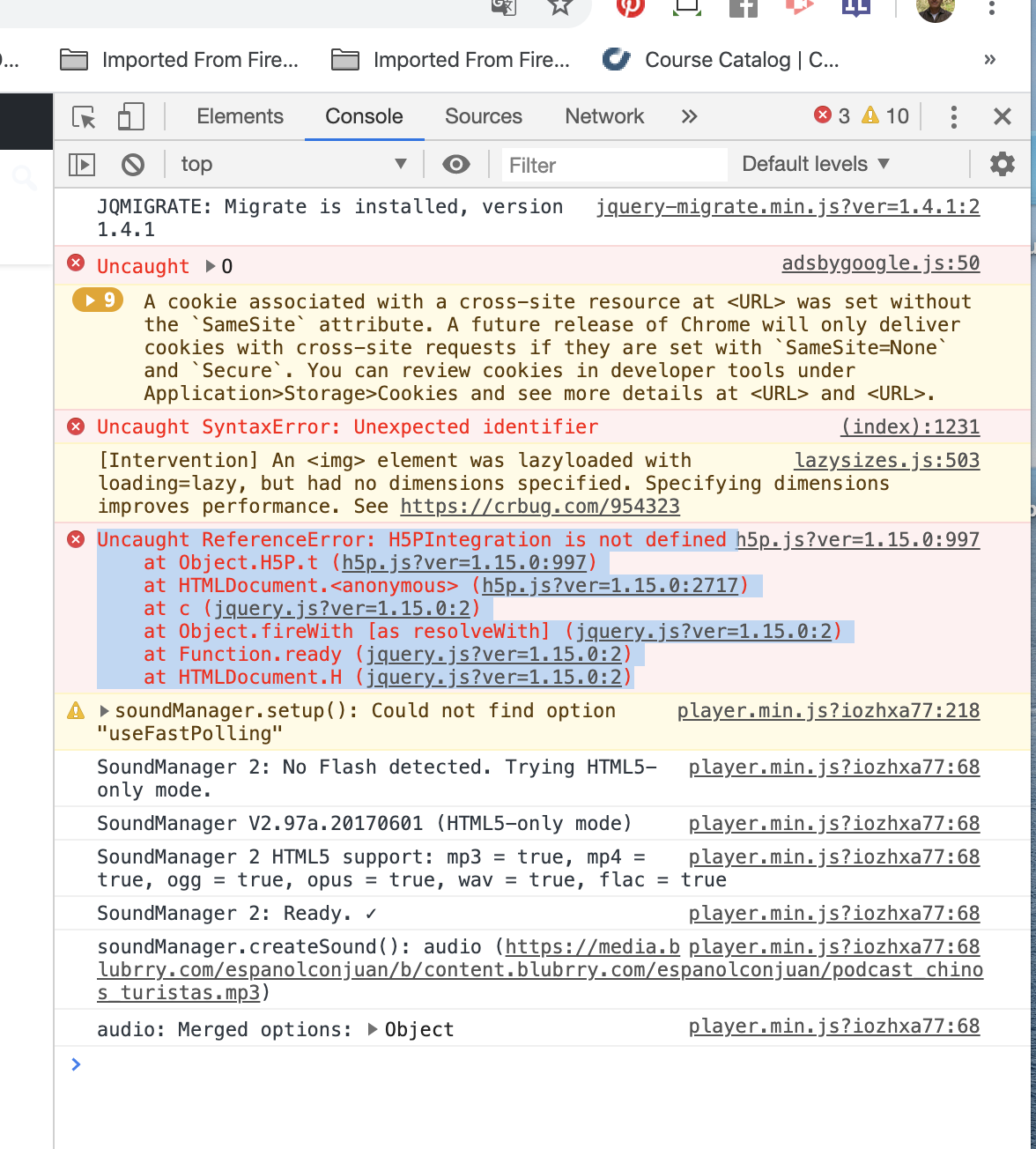
Task: Open jquery.js link on Function.ready line
Action: 494,654
